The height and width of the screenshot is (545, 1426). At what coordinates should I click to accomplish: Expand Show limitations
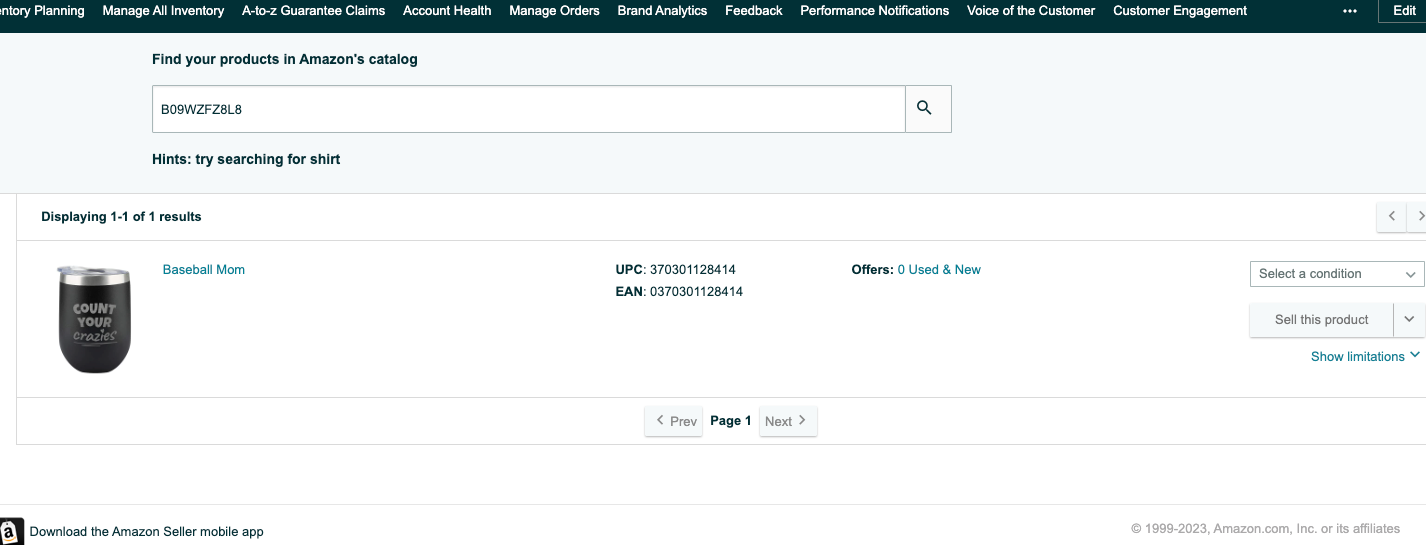[x=1365, y=357]
